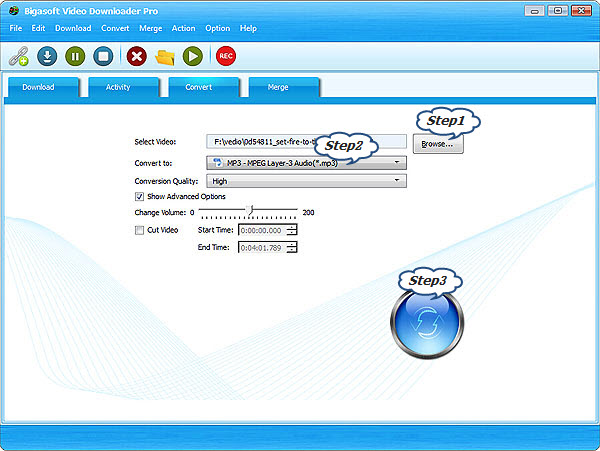Click the app logo in title bar
The height and width of the screenshot is (451, 600).
coord(13,10)
